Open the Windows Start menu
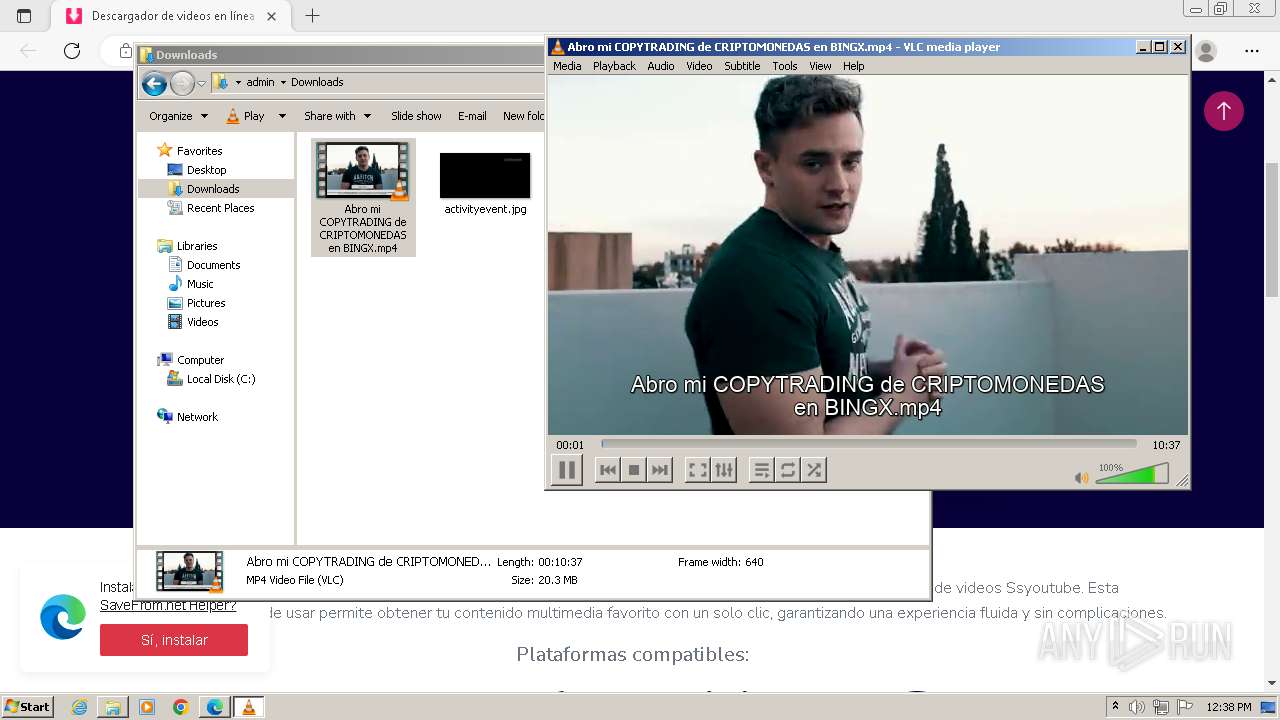The width and height of the screenshot is (1280, 720). point(27,707)
